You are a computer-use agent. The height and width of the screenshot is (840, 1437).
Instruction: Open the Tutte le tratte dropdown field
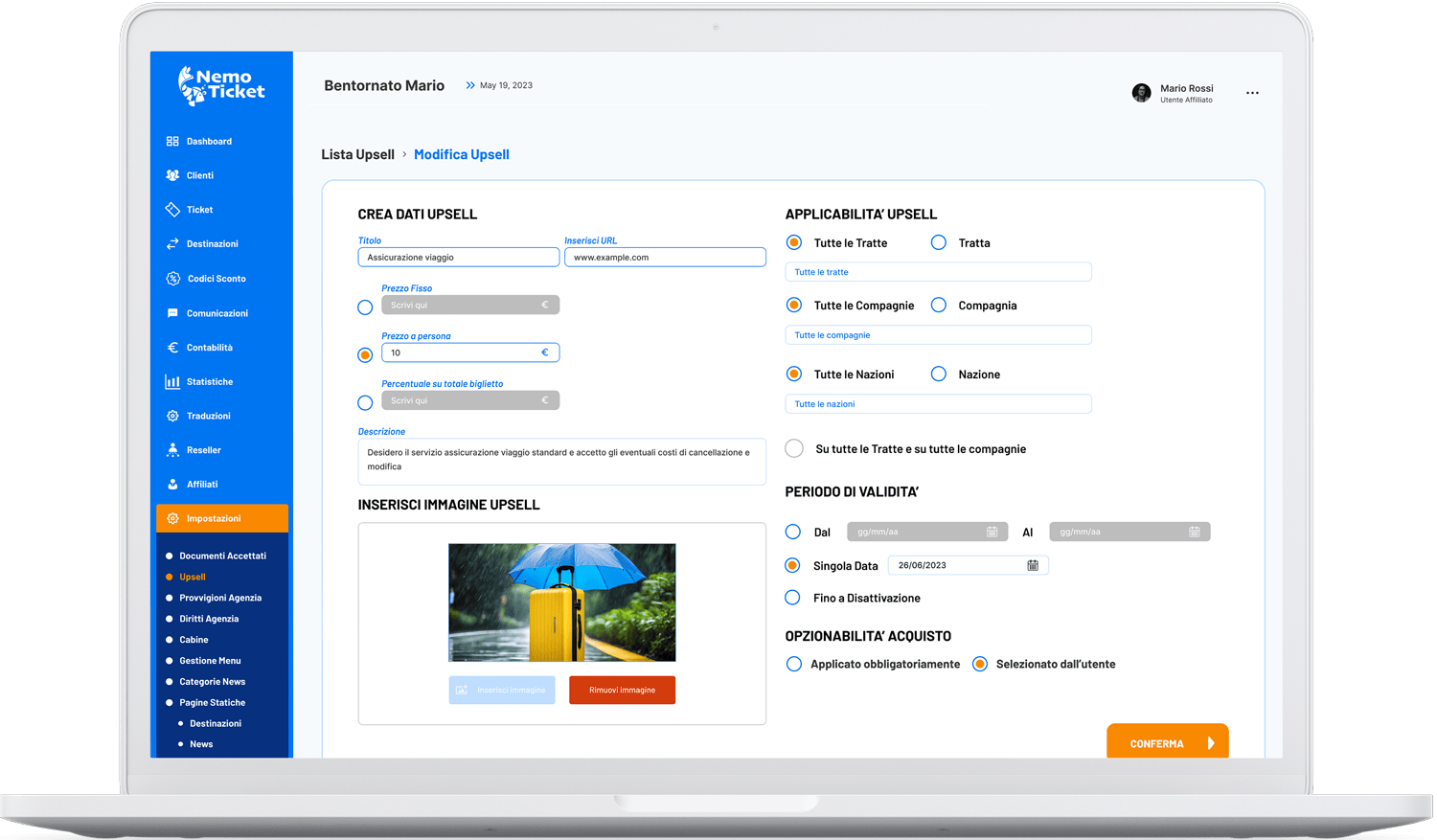937,272
